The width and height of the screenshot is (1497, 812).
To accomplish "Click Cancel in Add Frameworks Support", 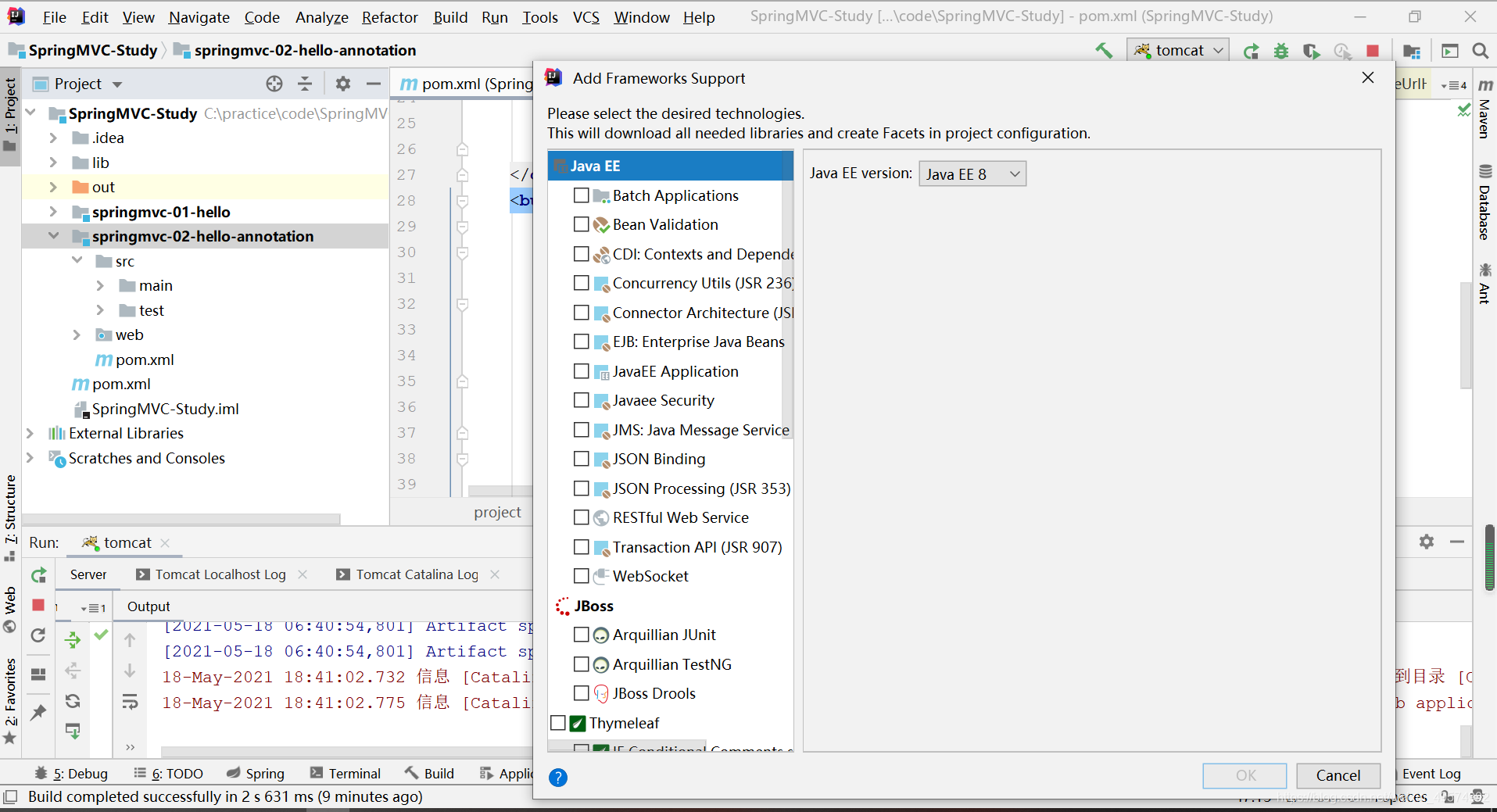I will click(x=1338, y=775).
